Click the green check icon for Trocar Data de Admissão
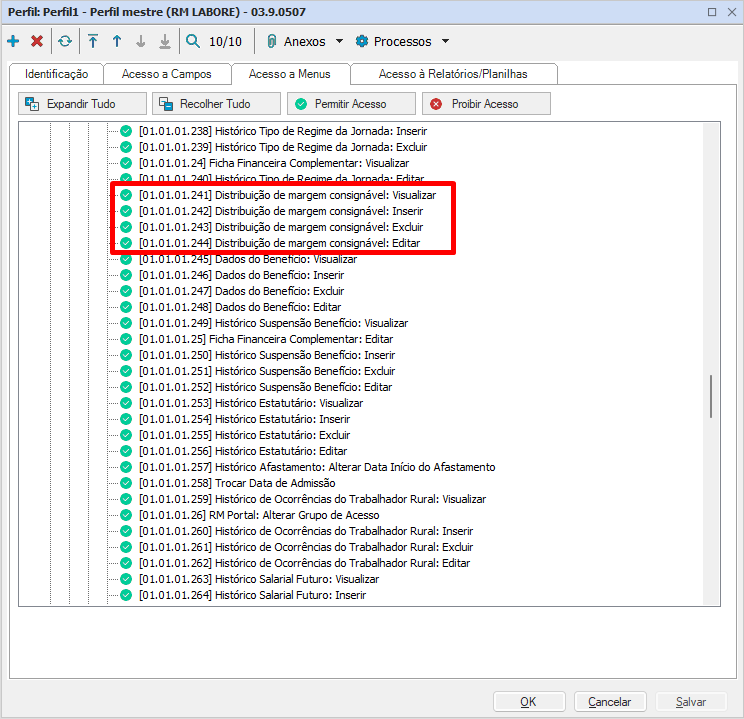Viewport: 744px width, 719px height. [x=126, y=483]
